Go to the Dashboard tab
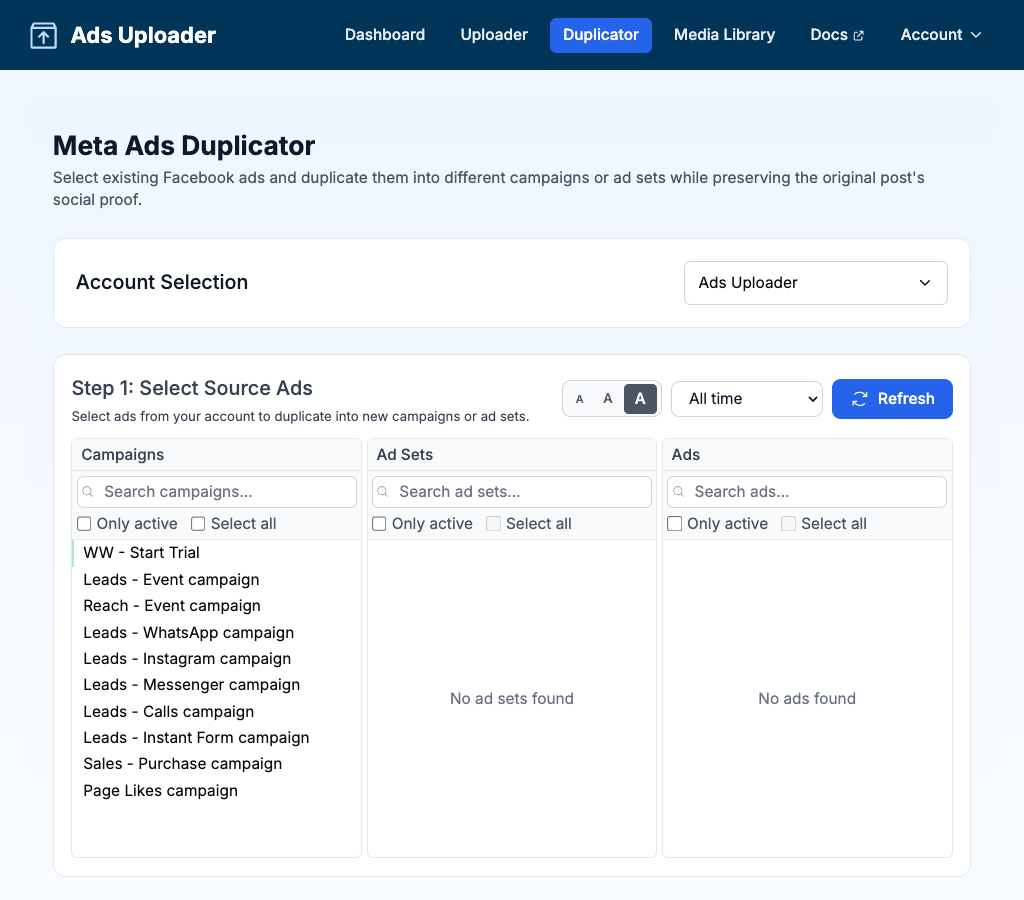 pyautogui.click(x=385, y=35)
